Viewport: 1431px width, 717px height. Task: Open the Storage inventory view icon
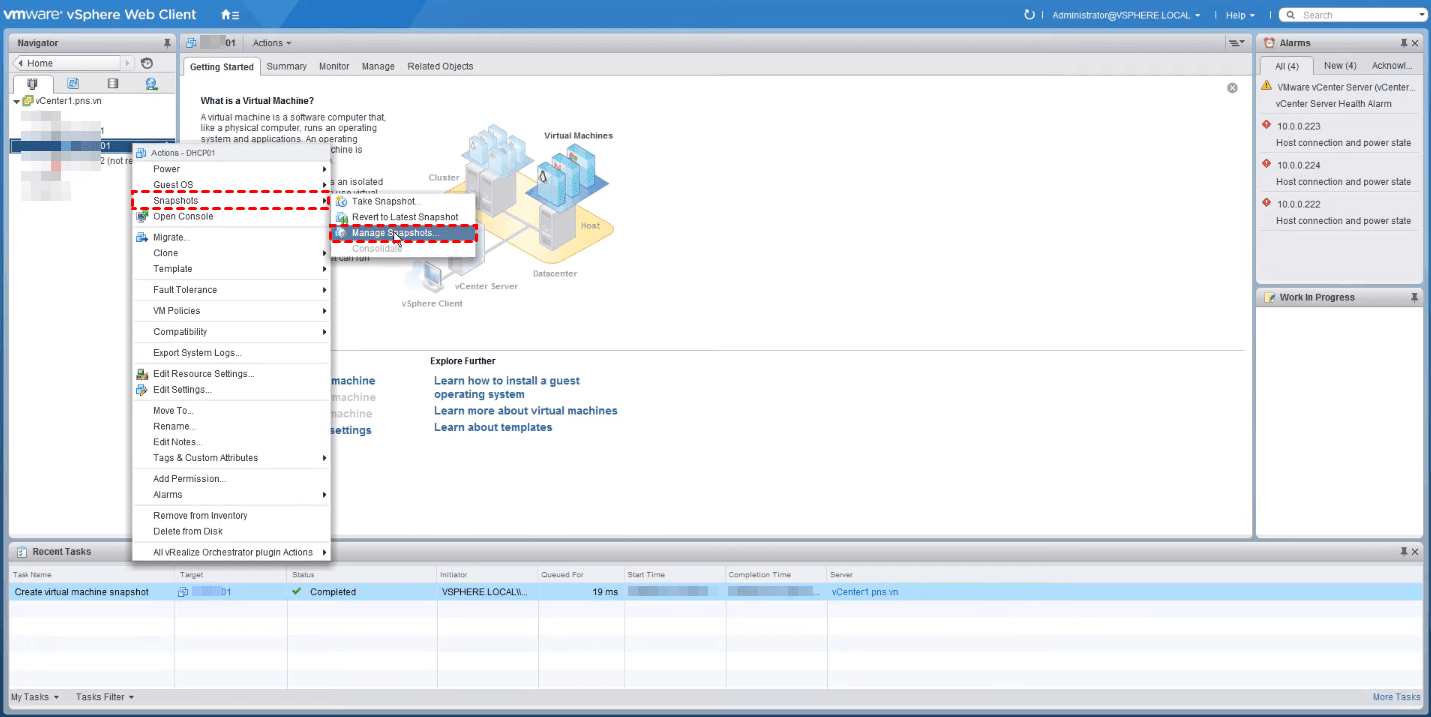click(x=112, y=84)
